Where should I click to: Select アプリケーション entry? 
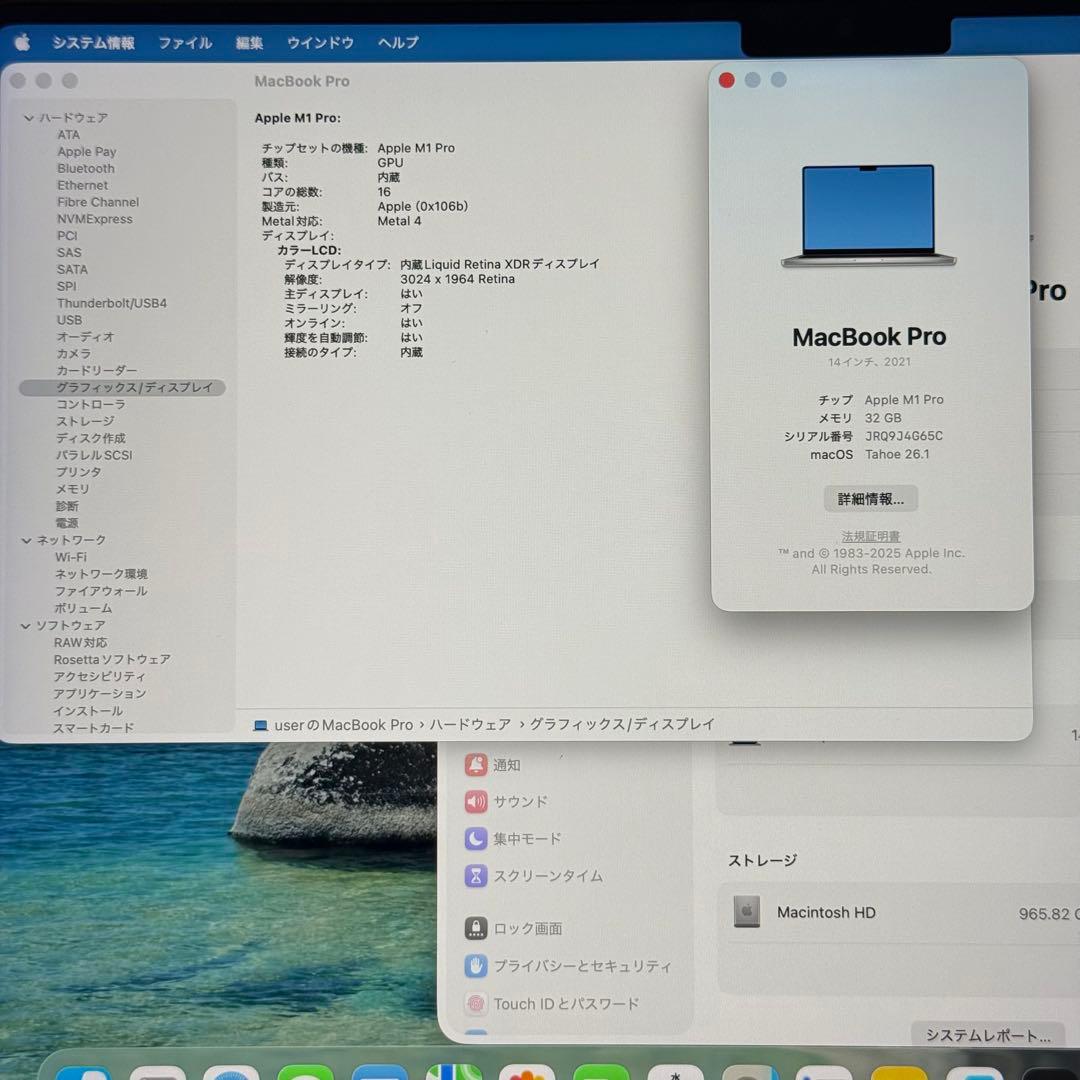tap(100, 694)
